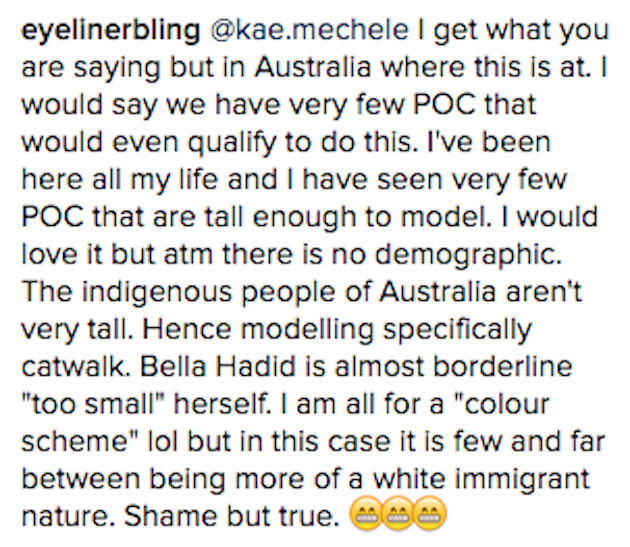
Task: Click the word "nature" in the last line
Action: point(68,516)
